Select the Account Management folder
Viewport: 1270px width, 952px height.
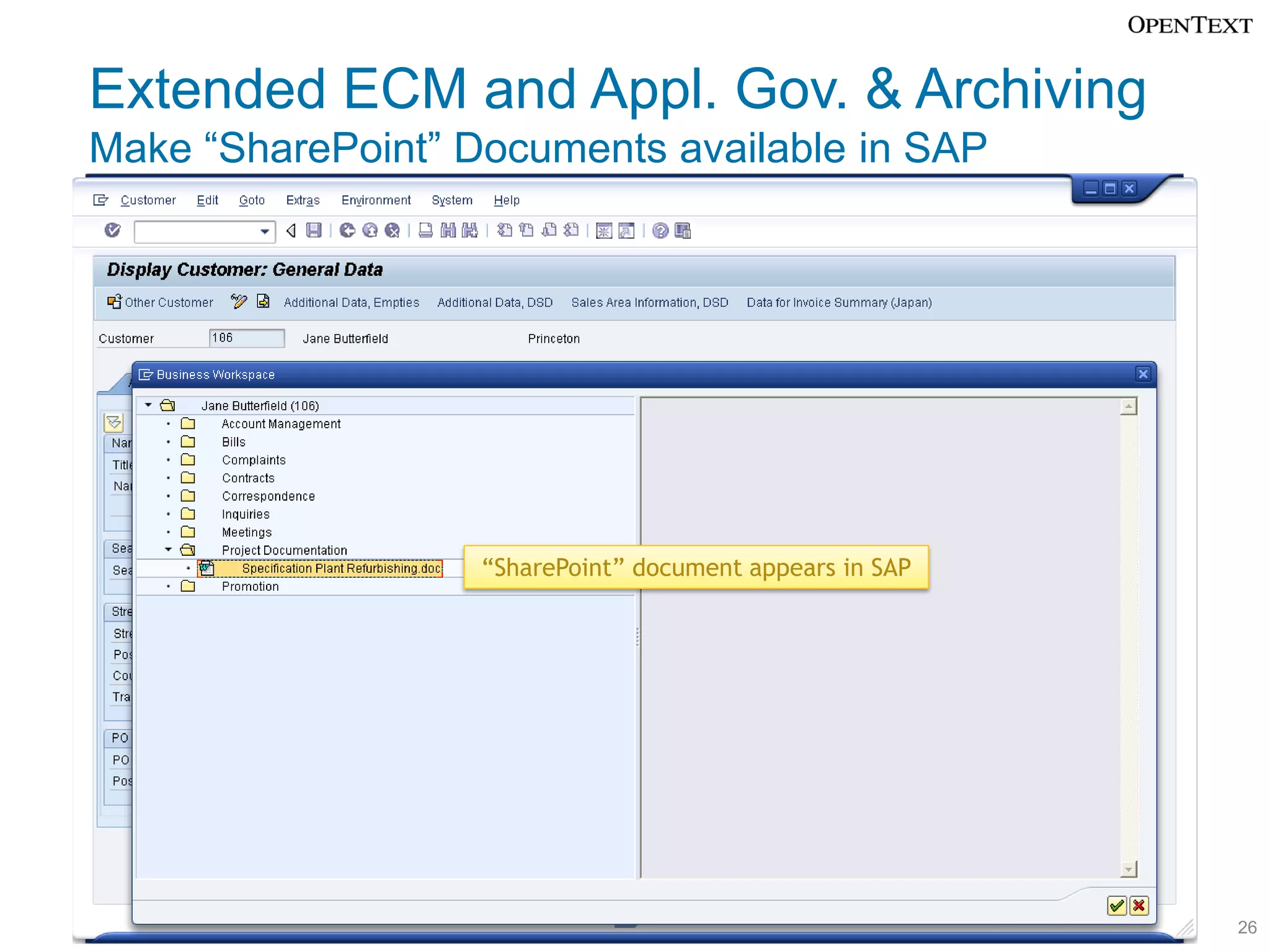(281, 424)
